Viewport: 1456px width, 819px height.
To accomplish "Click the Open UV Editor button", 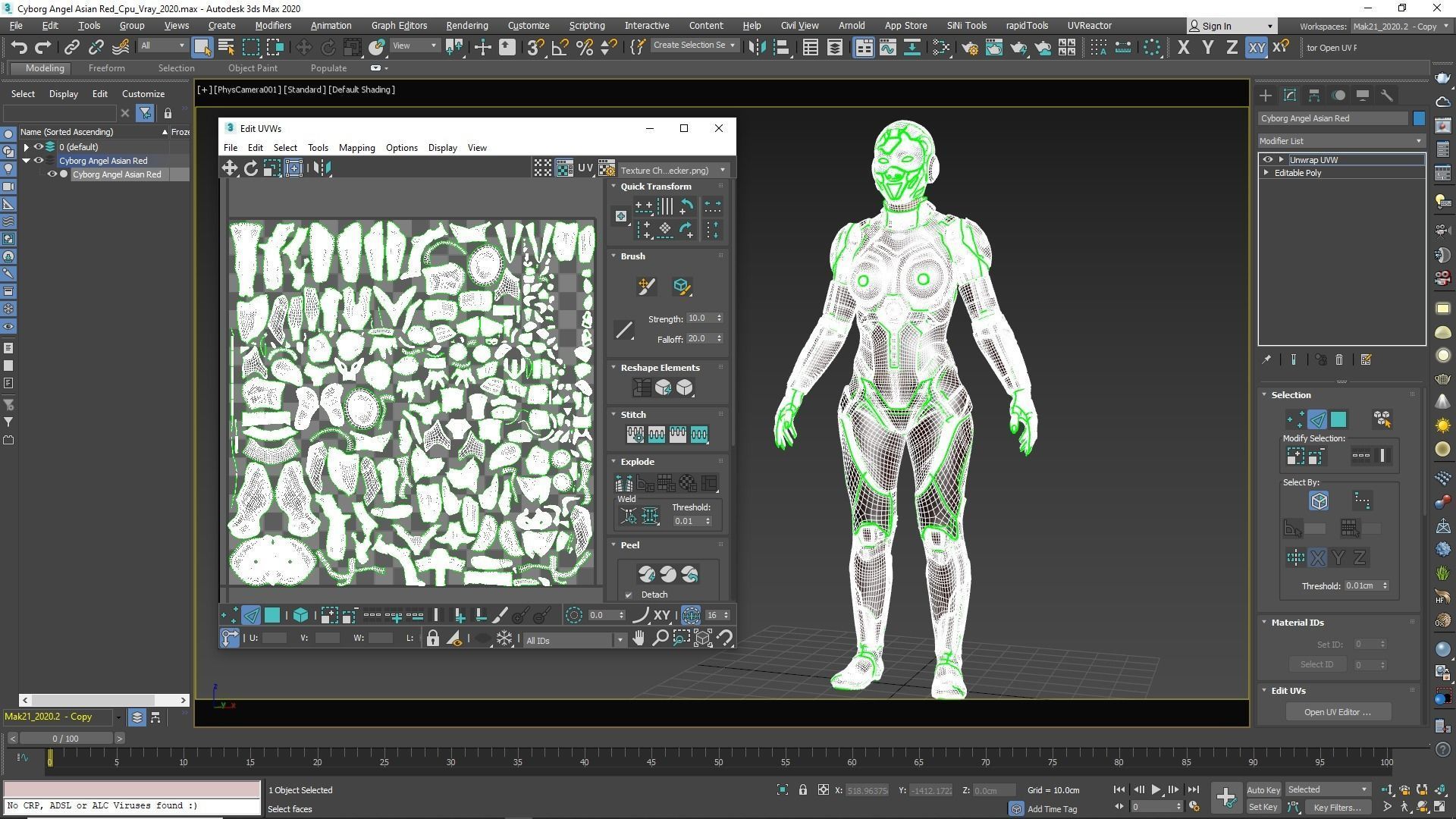I will (x=1337, y=711).
